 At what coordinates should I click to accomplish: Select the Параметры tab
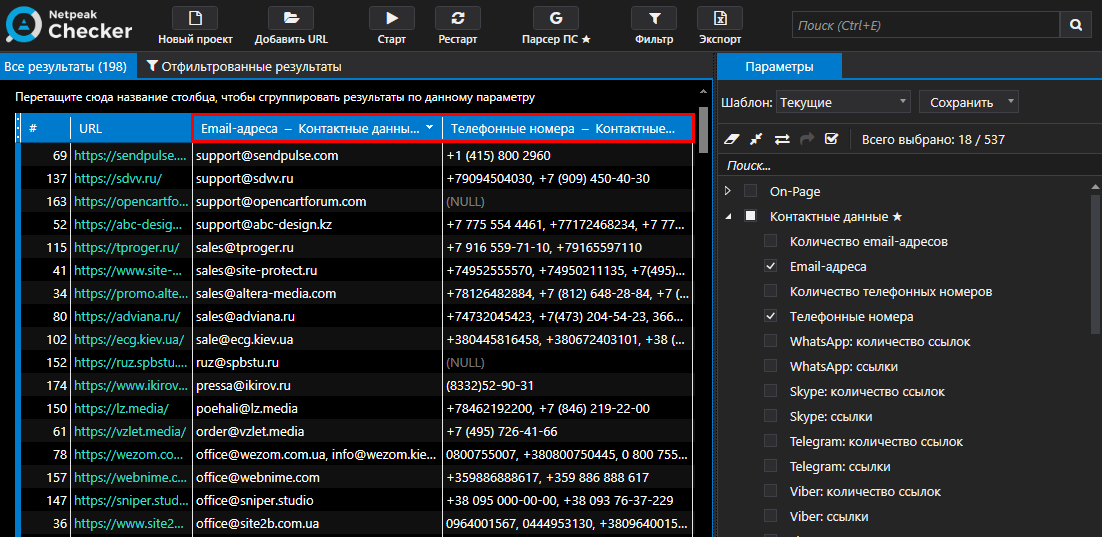[x=779, y=67]
